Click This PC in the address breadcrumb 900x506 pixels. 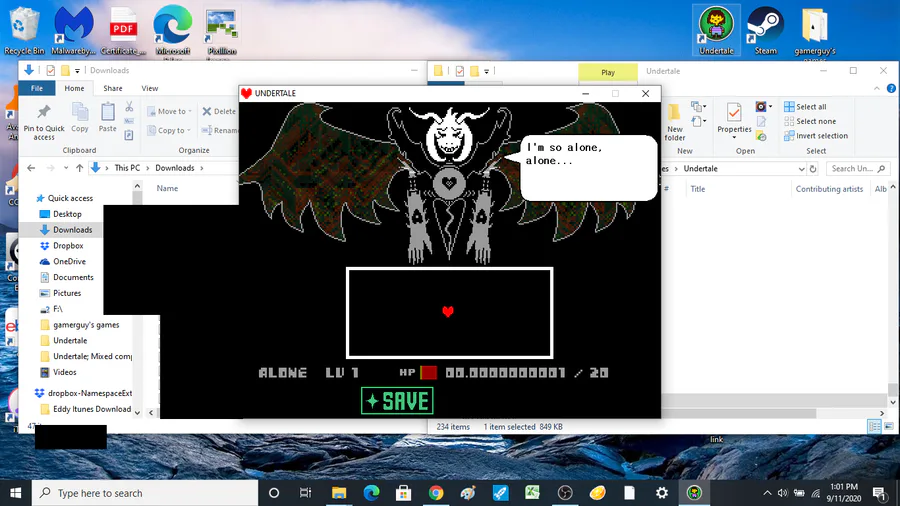coord(127,168)
